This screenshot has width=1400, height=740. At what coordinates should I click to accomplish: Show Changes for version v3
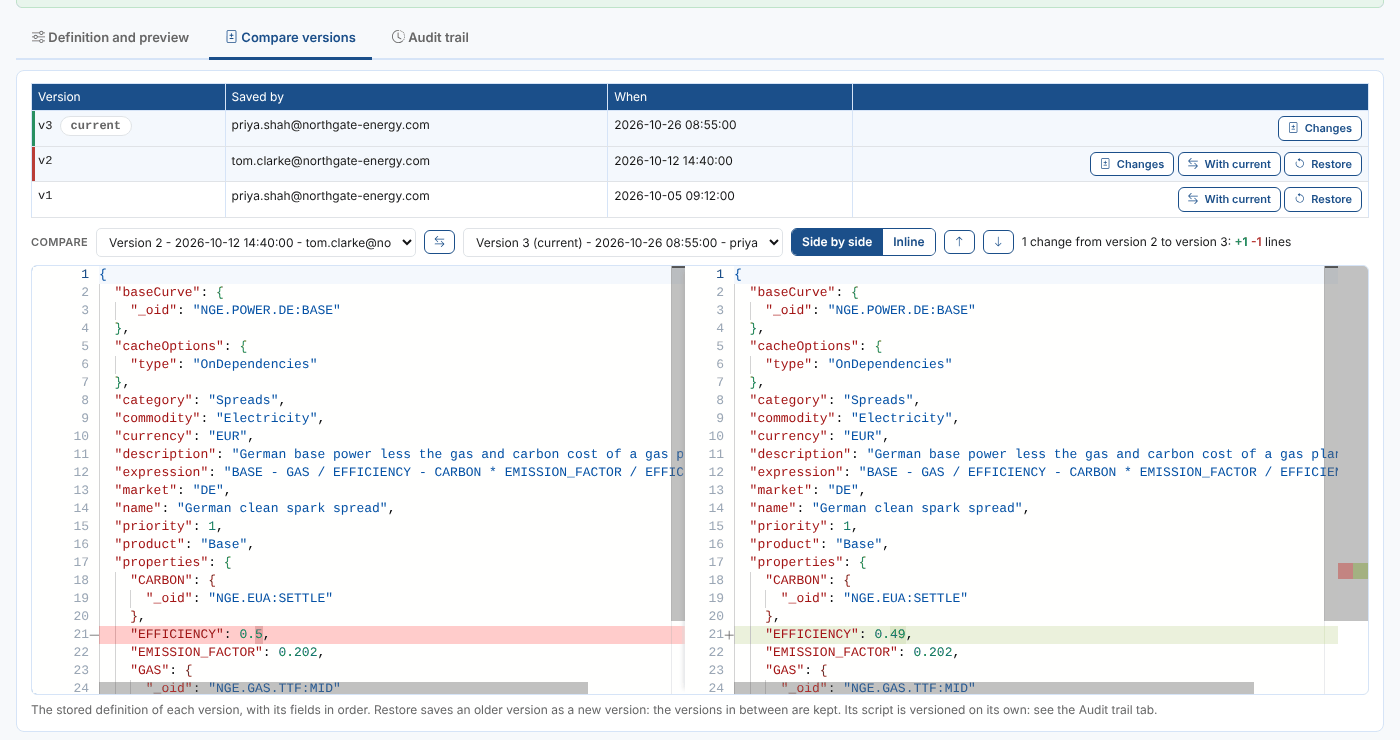coord(1320,128)
